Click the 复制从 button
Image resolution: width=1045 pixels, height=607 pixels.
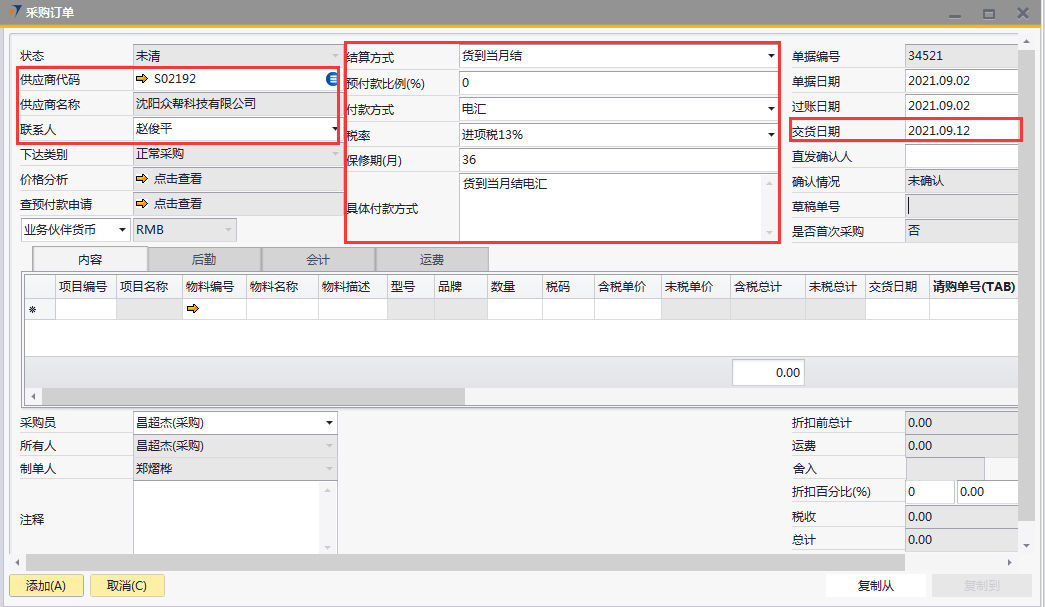[x=875, y=586]
